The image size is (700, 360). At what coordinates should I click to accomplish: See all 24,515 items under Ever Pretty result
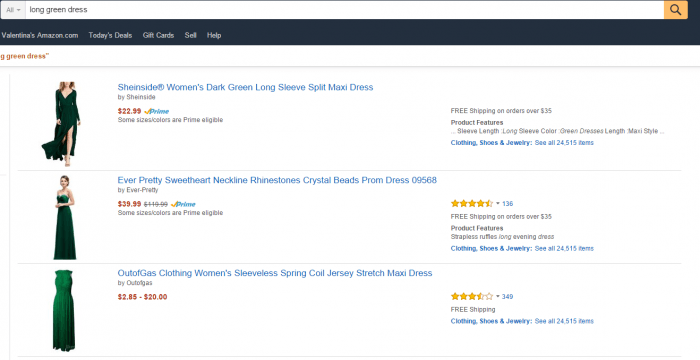(564, 248)
